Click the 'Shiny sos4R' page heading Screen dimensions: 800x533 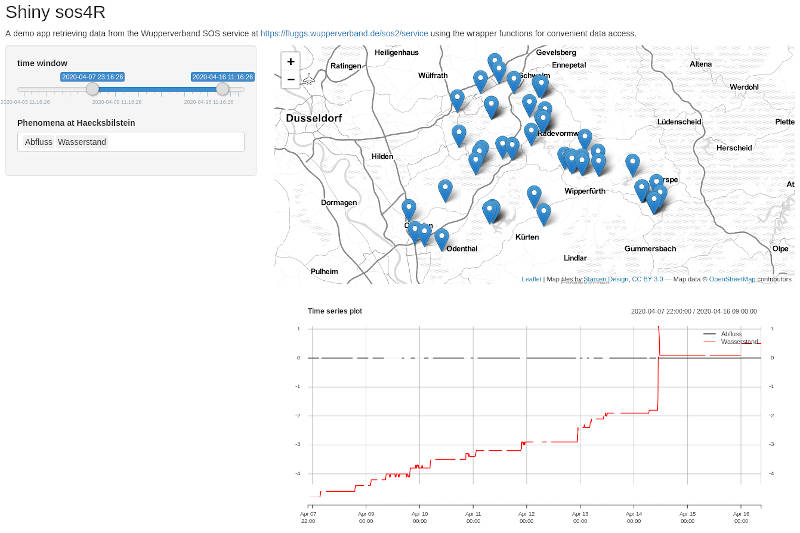tap(55, 12)
